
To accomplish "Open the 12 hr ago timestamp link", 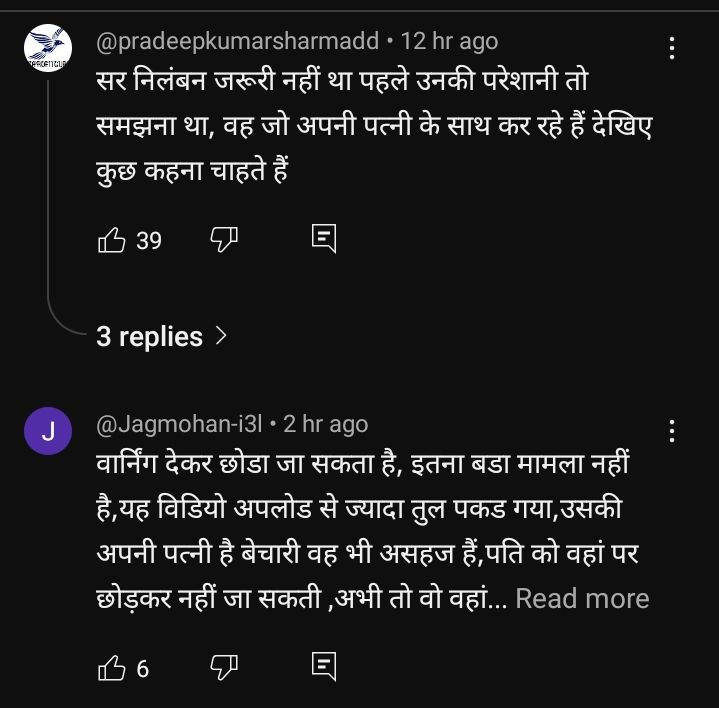I will tap(448, 41).
